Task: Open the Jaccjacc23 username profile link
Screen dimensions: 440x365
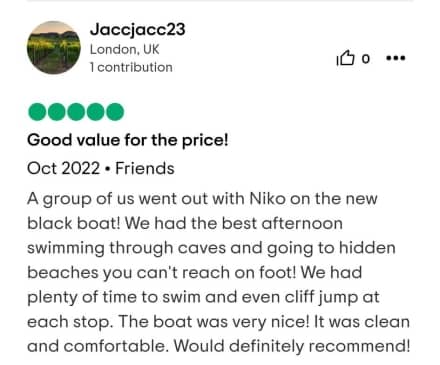Action: click(137, 29)
